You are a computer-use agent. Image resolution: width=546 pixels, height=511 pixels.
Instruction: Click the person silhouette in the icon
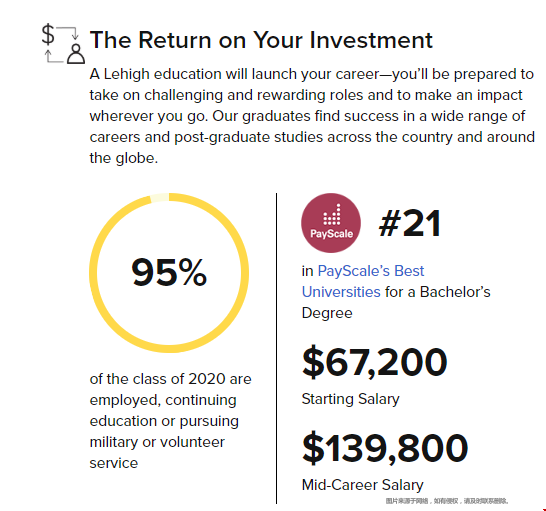76,54
